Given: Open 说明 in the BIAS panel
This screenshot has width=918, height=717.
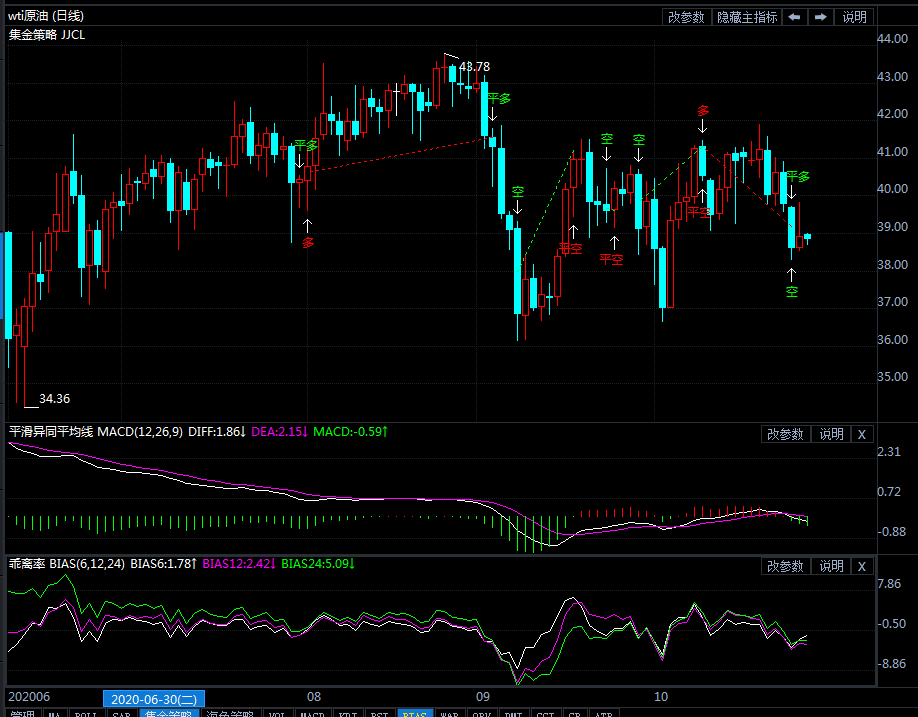Looking at the screenshot, I should (x=831, y=566).
